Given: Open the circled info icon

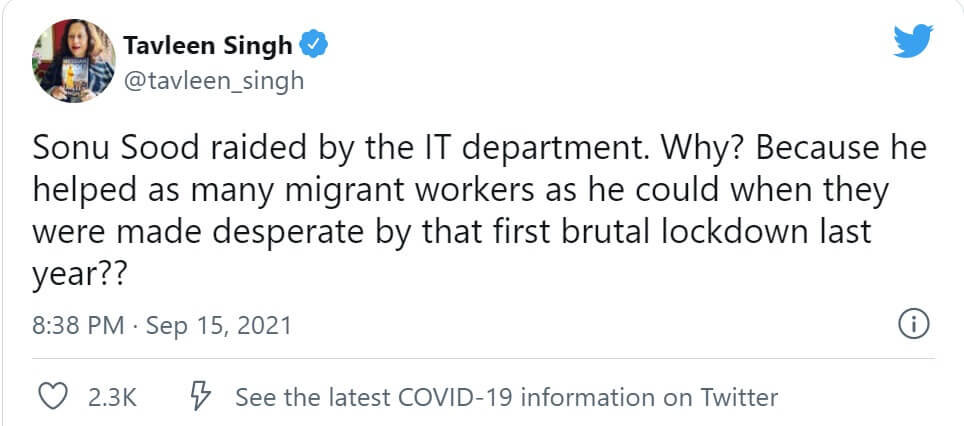Looking at the screenshot, I should (915, 325).
